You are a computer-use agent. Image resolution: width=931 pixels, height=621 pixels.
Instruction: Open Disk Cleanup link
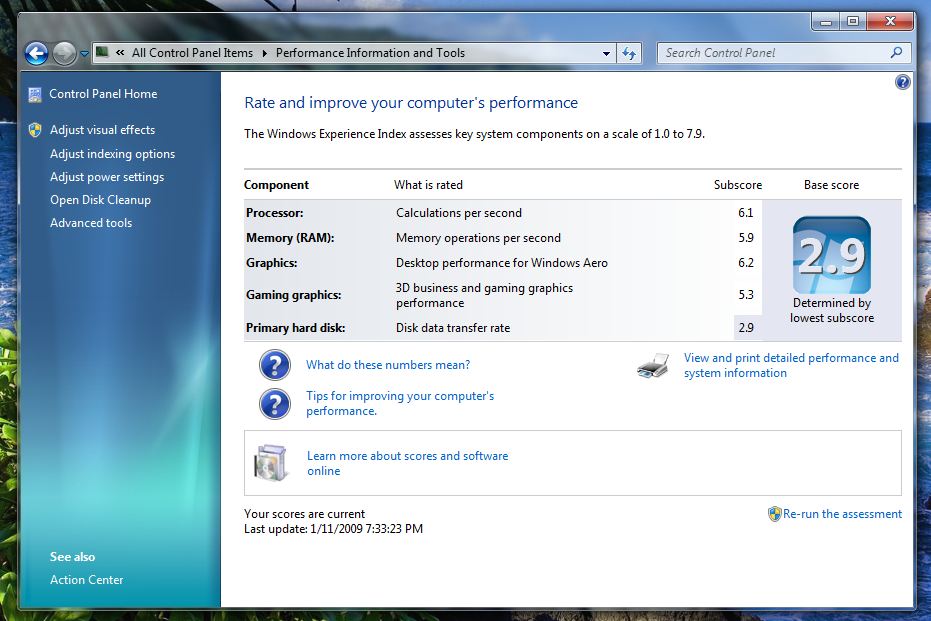pyautogui.click(x=100, y=200)
